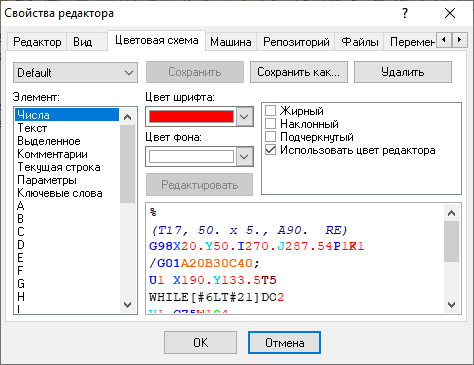Select letter E in the element list
The image size is (474, 365).
click(x=67, y=258)
